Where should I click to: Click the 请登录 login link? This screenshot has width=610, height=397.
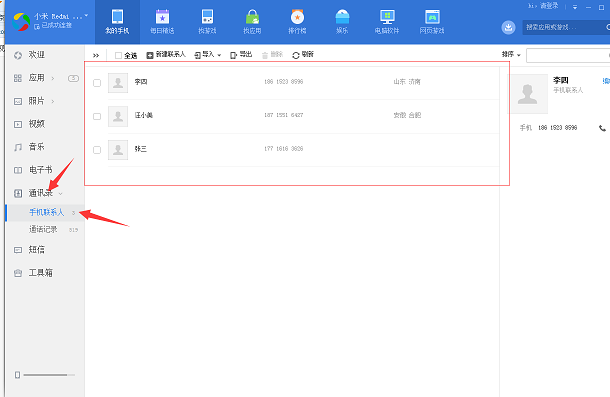pyautogui.click(x=549, y=6)
